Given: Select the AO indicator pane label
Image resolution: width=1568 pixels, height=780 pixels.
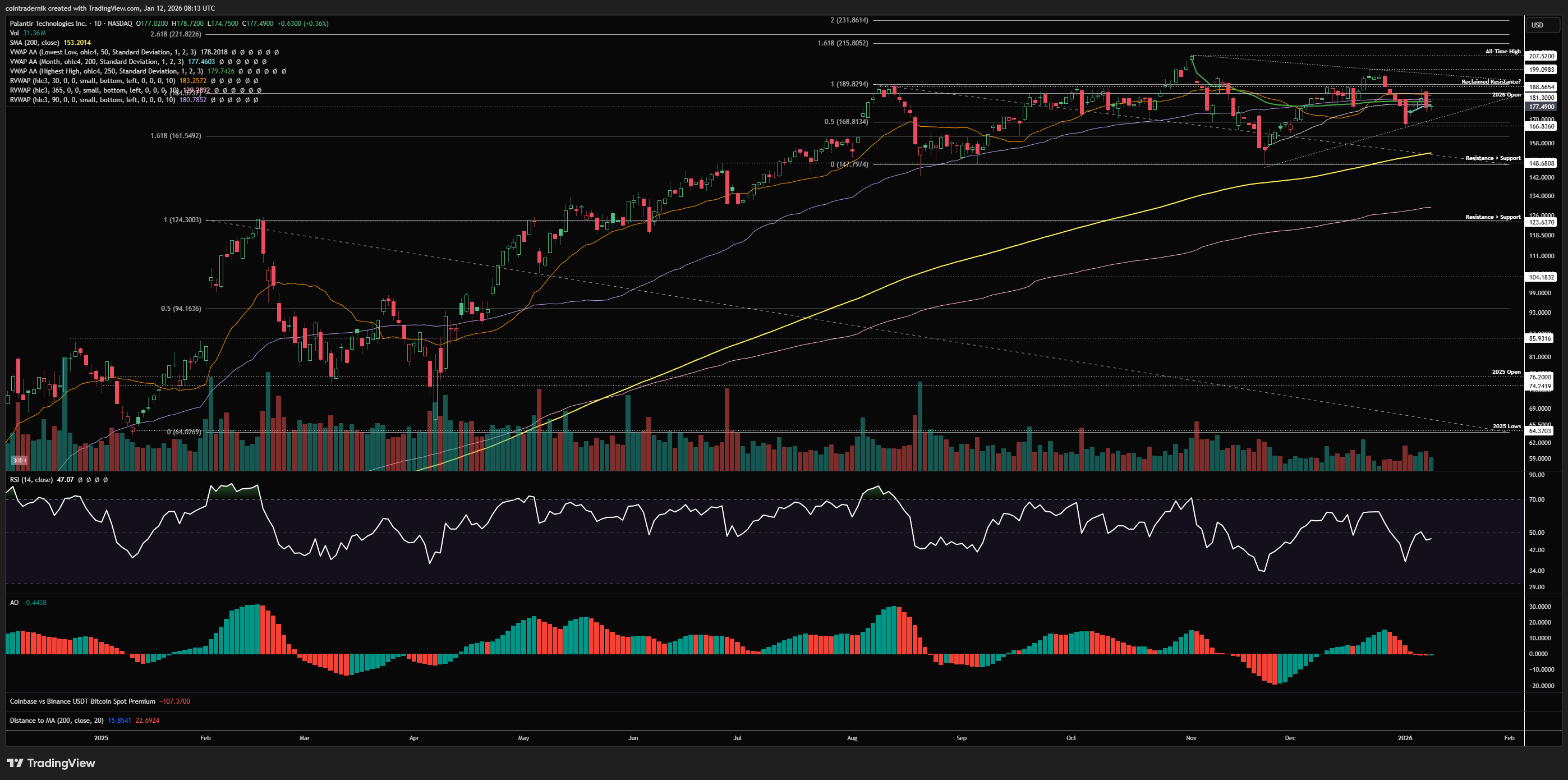Looking at the screenshot, I should click(x=14, y=602).
